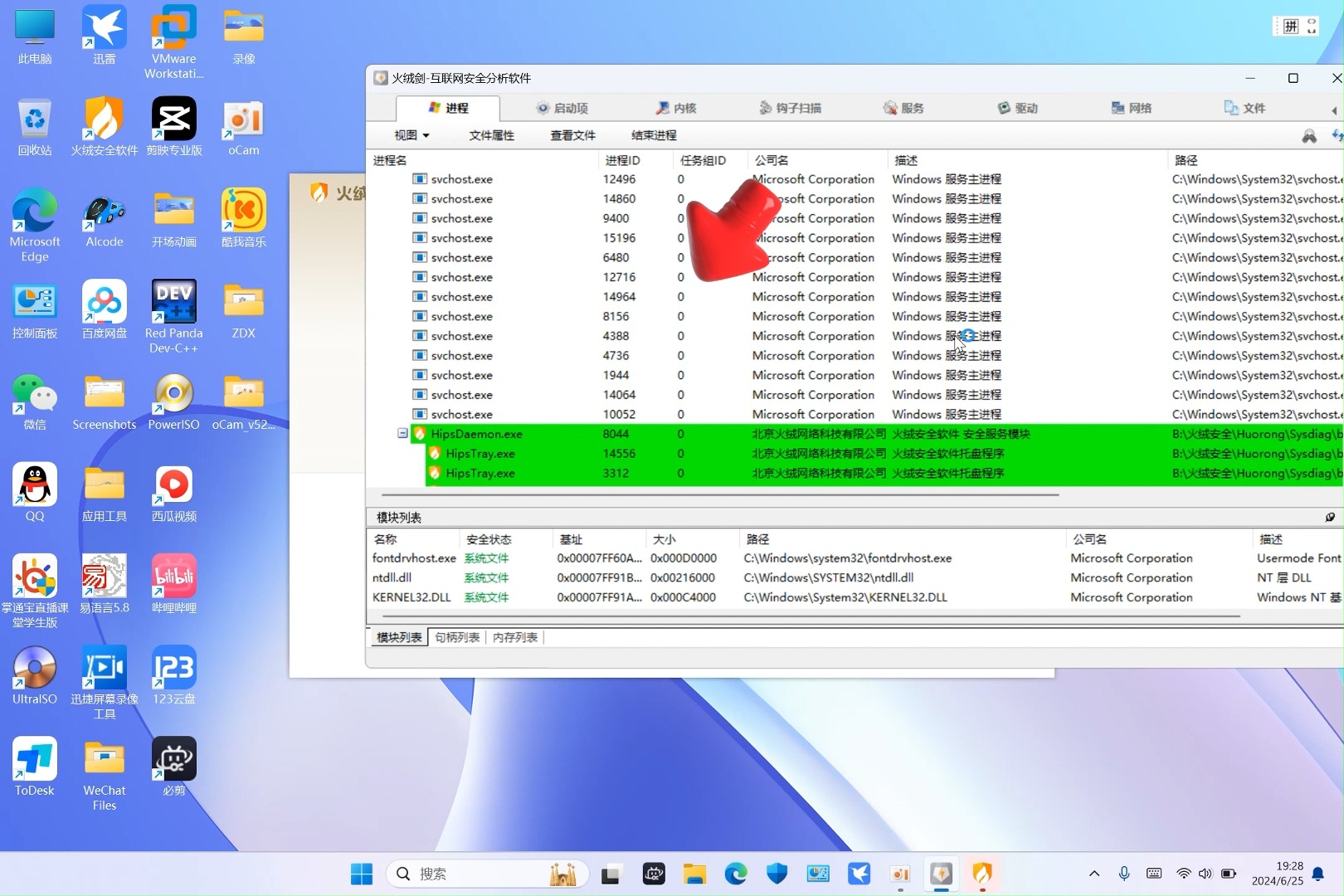Click the Windows Start button
Screen dimensions: 1344x896
[x=362, y=874]
